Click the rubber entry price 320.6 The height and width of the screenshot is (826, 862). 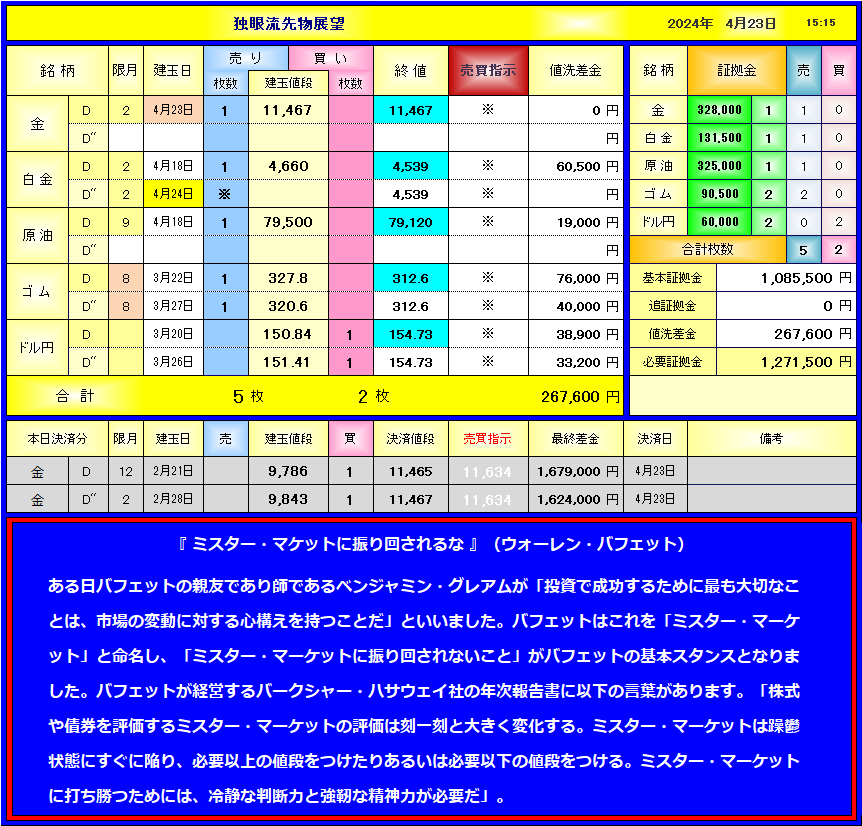288,306
